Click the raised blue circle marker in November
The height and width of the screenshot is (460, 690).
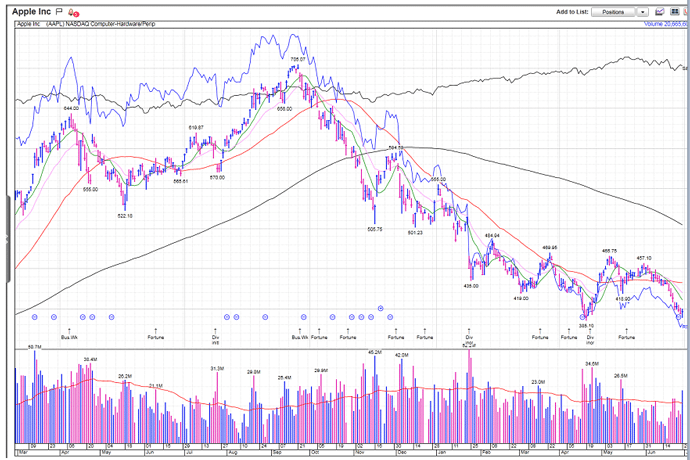pos(381,309)
